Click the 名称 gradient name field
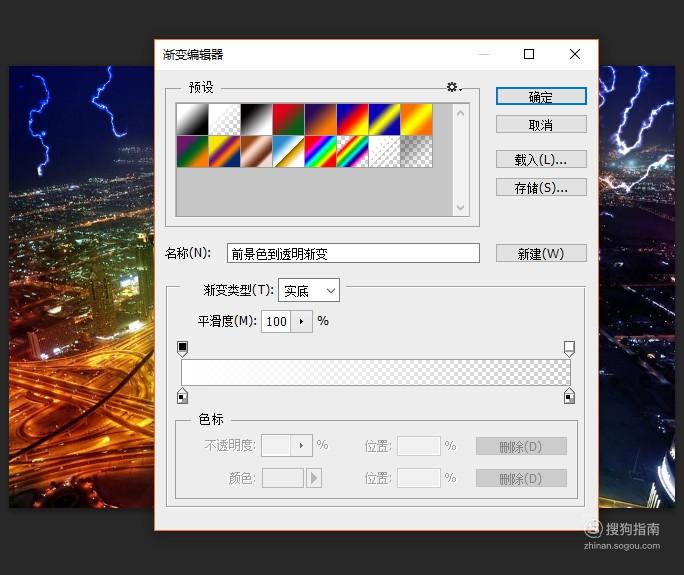 353,253
